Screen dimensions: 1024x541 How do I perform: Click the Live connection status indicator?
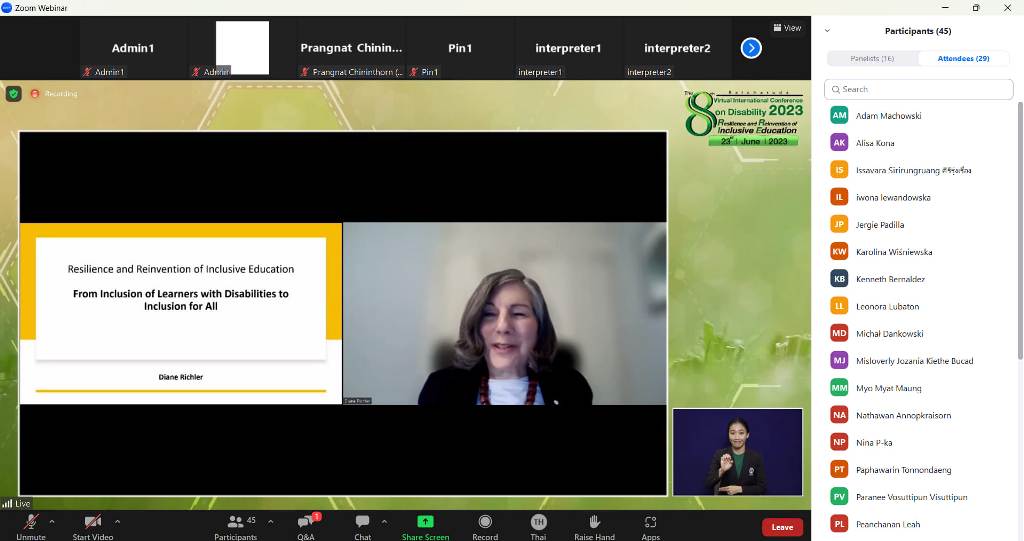tap(16, 504)
